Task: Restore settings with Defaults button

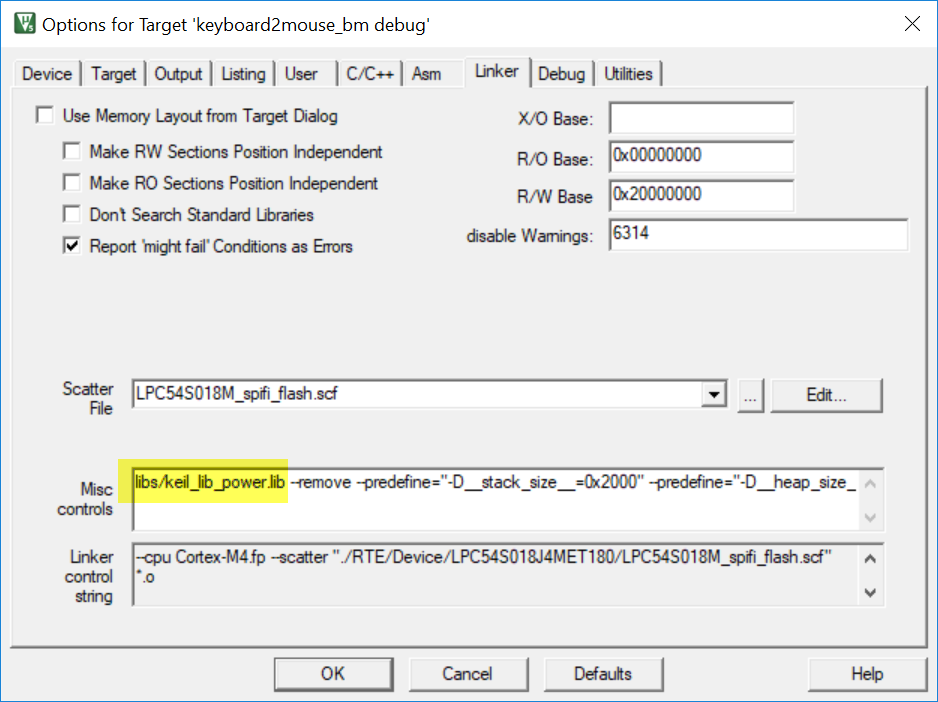Action: tap(603, 674)
